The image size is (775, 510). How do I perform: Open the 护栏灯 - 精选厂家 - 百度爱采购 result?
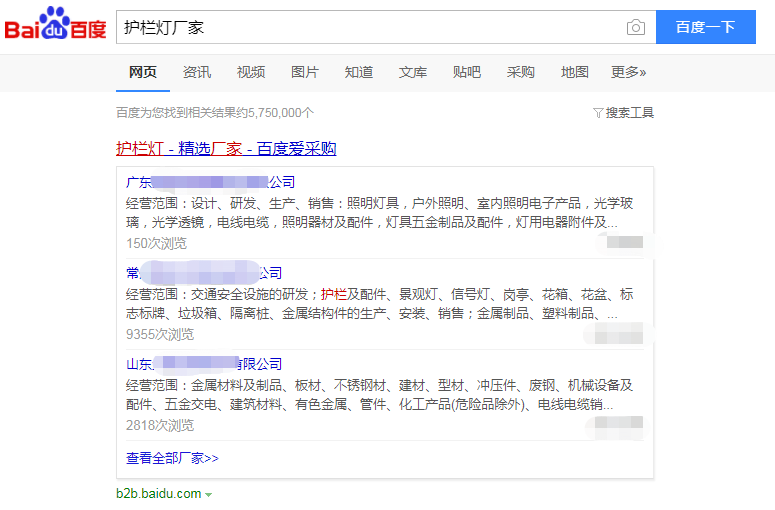click(x=226, y=148)
